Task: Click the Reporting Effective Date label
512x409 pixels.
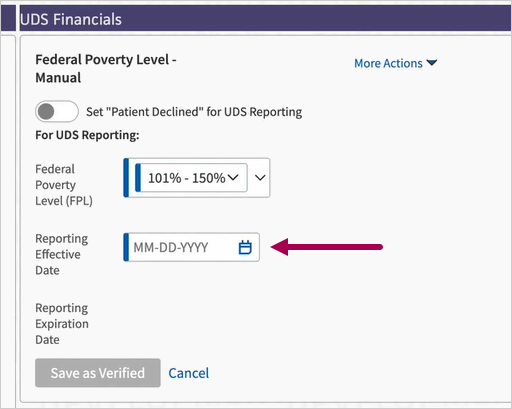Action: click(x=62, y=254)
